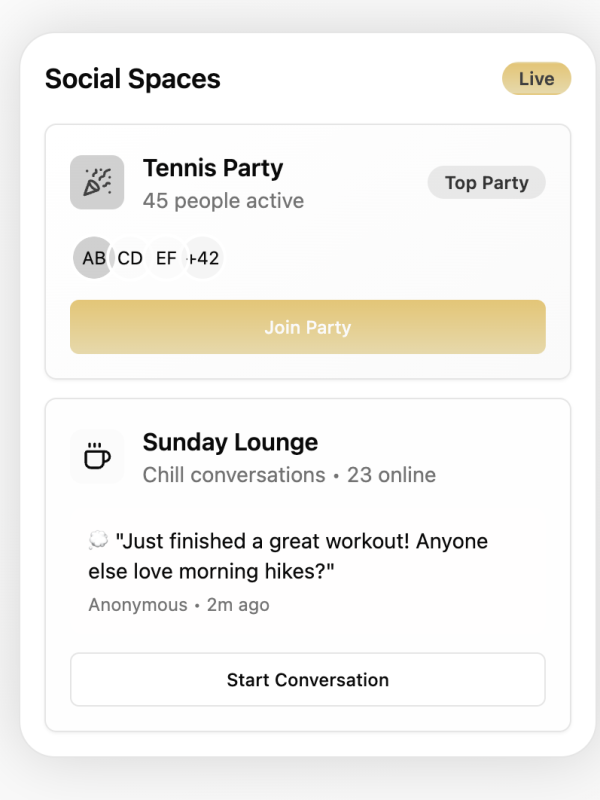Click the 23 online count

click(391, 475)
